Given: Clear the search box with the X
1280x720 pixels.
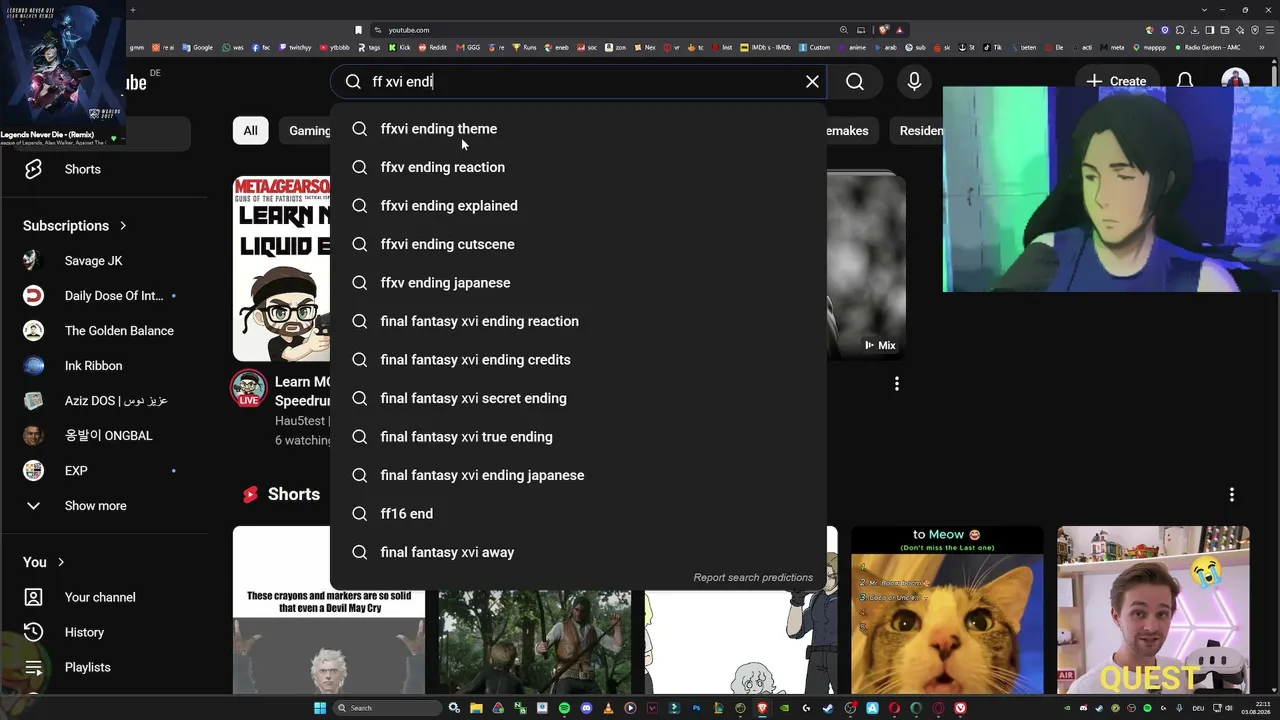Looking at the screenshot, I should click(x=812, y=82).
